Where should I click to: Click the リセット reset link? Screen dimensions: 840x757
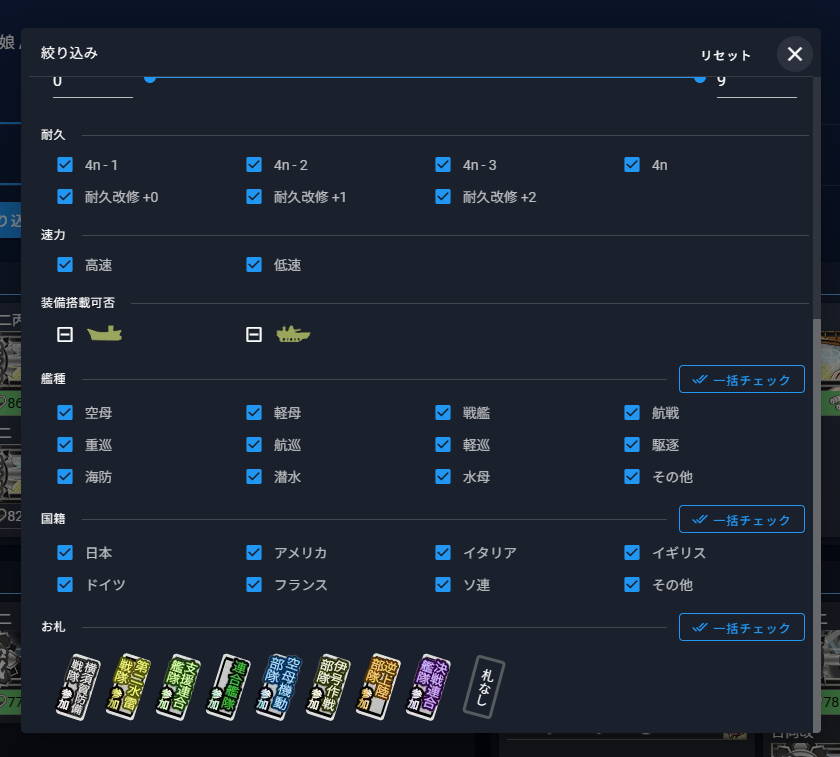[x=725, y=55]
